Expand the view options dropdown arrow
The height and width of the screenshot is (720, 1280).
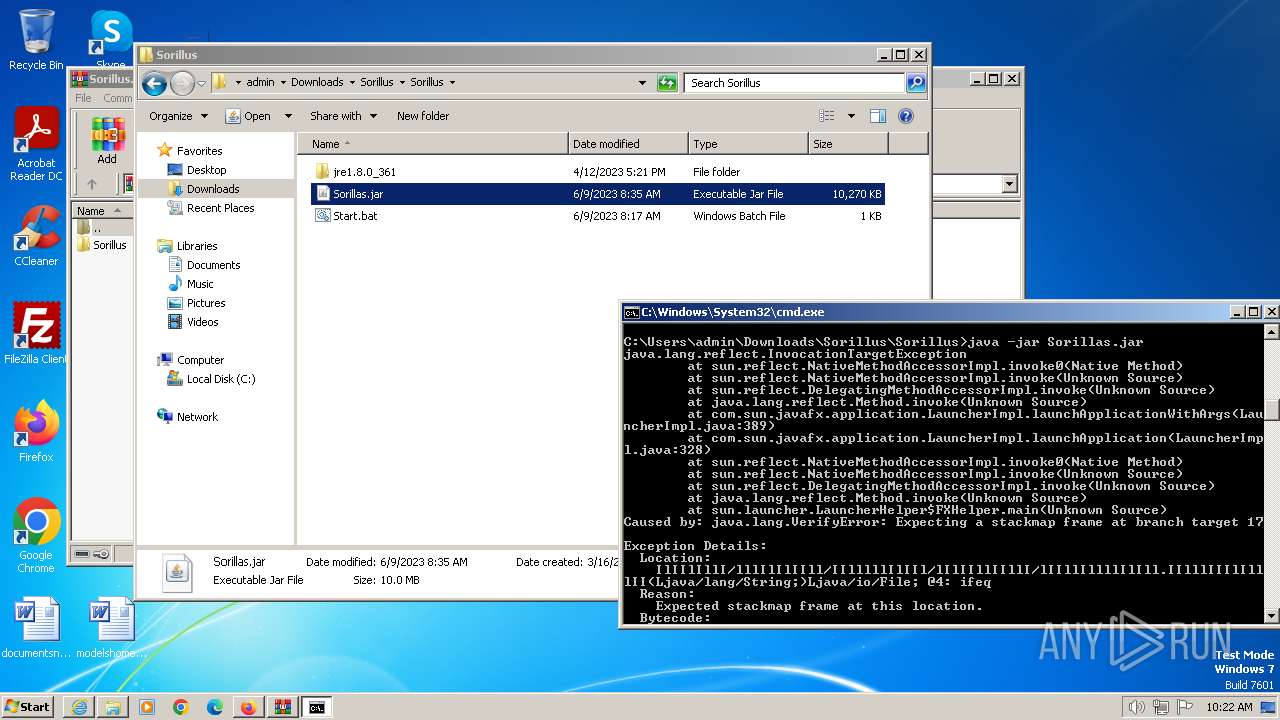tap(851, 116)
